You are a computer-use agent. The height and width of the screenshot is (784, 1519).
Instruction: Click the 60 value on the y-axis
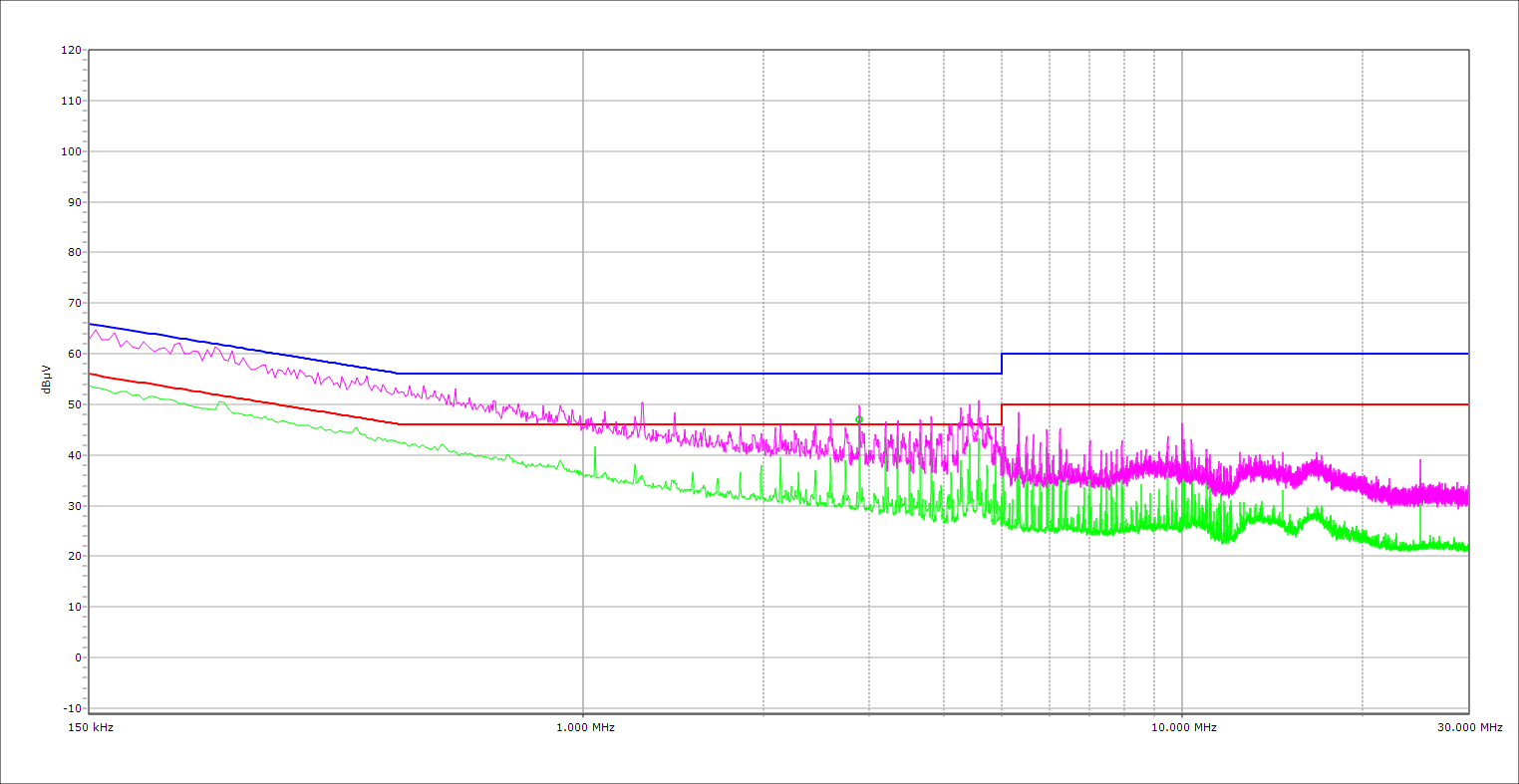tap(74, 354)
